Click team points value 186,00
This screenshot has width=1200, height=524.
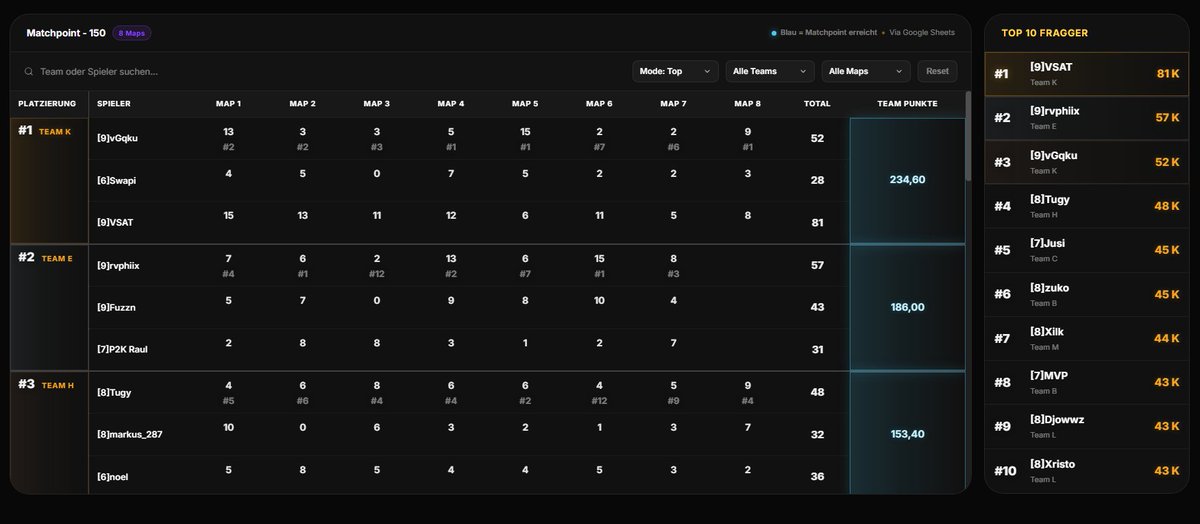[907, 307]
